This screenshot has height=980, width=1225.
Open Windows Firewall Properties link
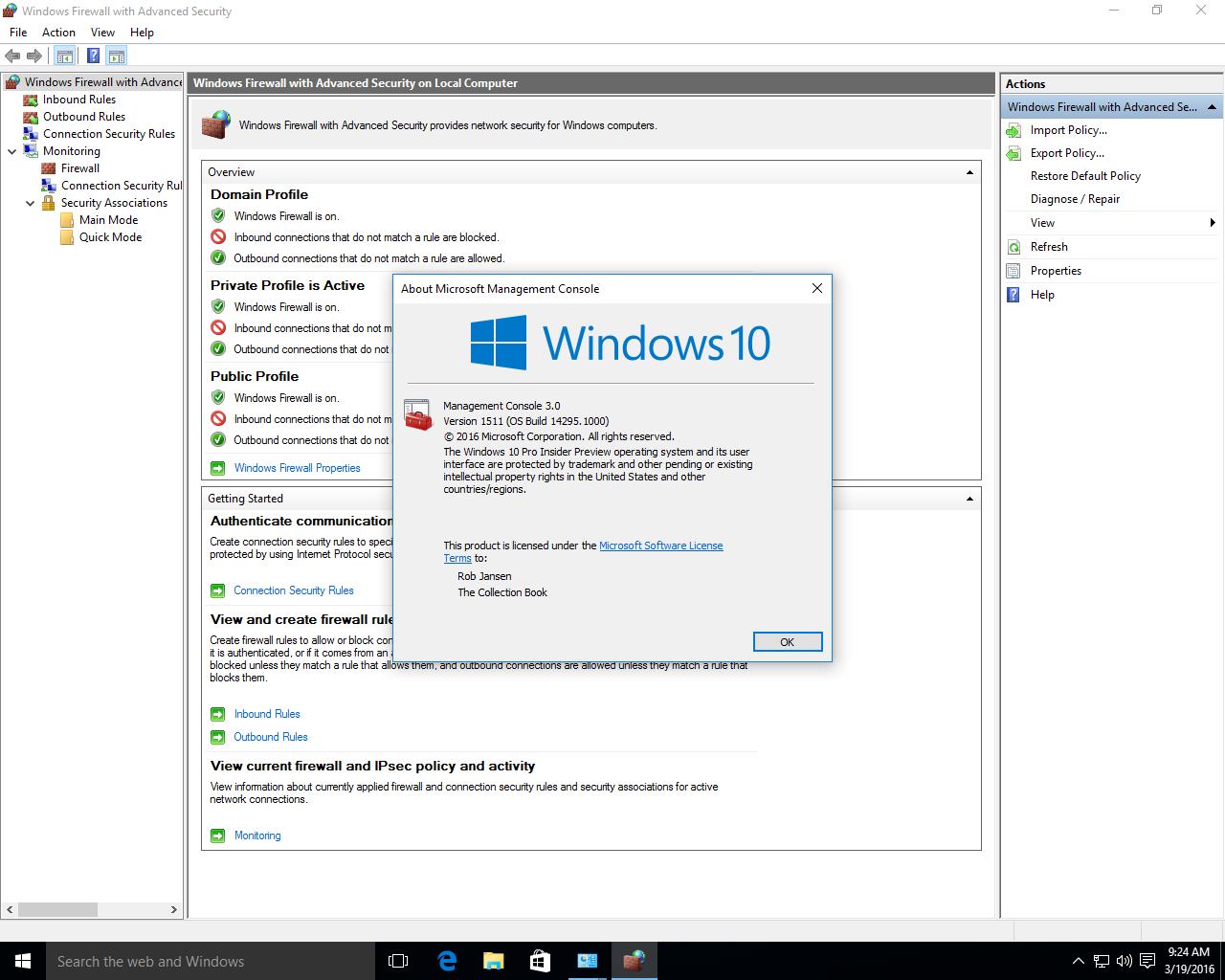tap(297, 468)
